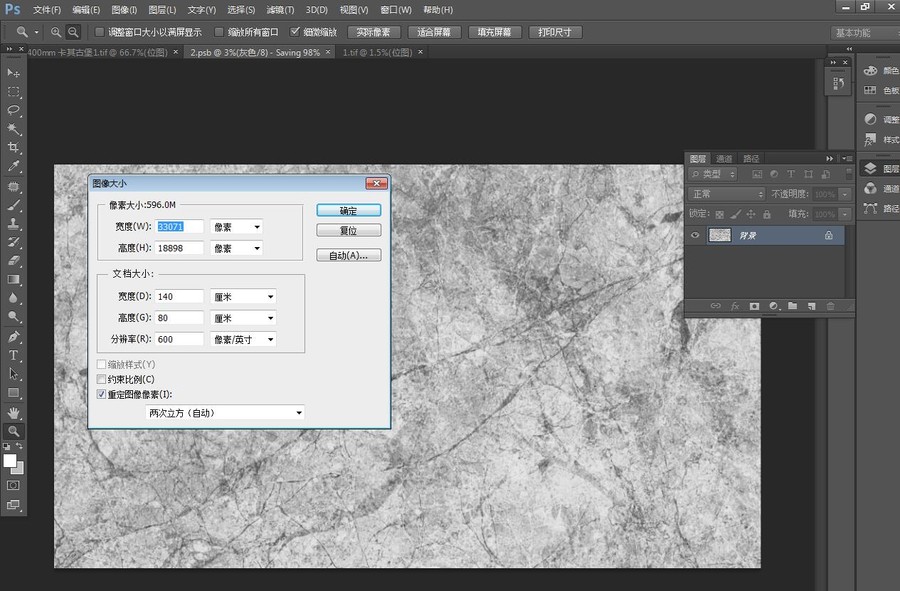Viewport: 900px width, 591px height.
Task: Toggle lock transparent pixels in Layers
Action: (720, 215)
